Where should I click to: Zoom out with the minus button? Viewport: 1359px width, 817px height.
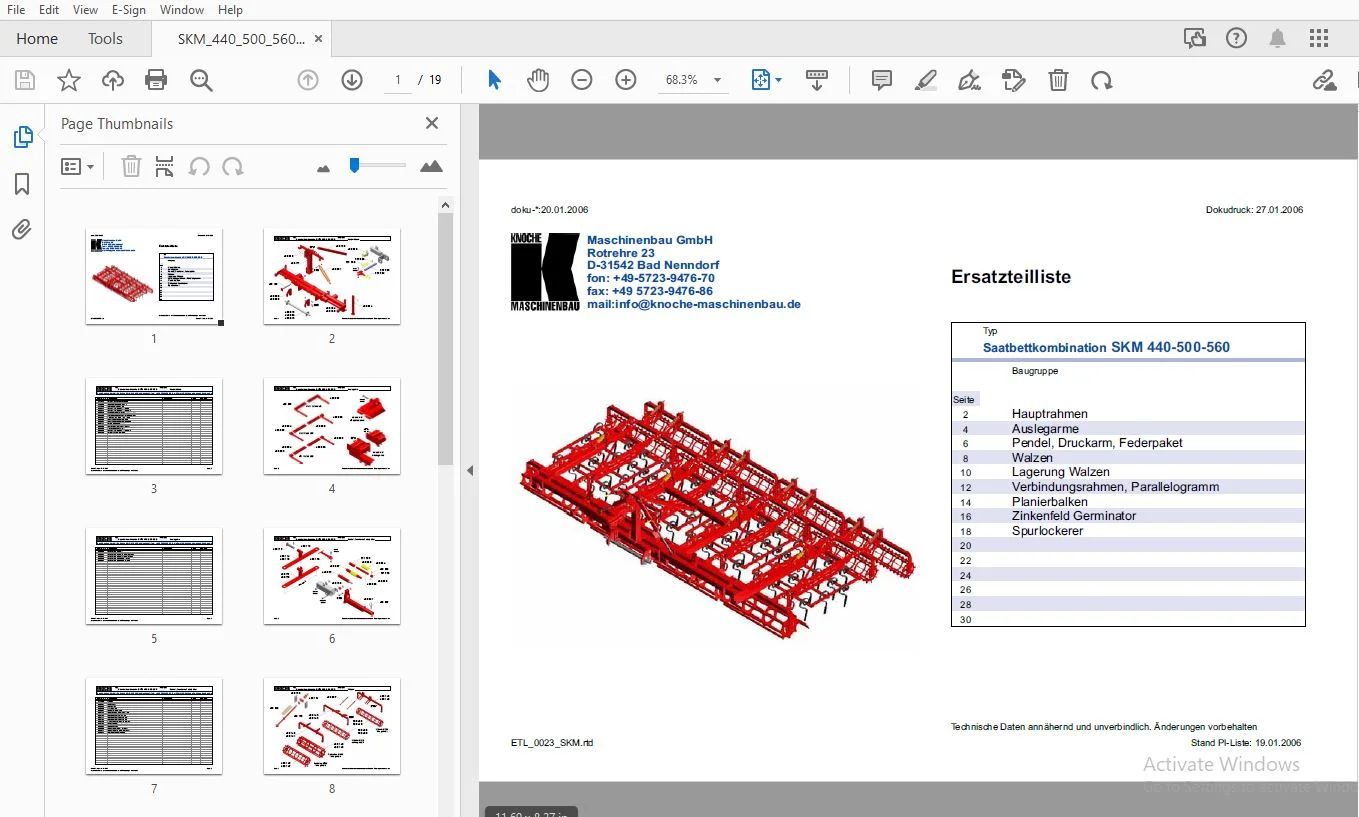tap(582, 80)
